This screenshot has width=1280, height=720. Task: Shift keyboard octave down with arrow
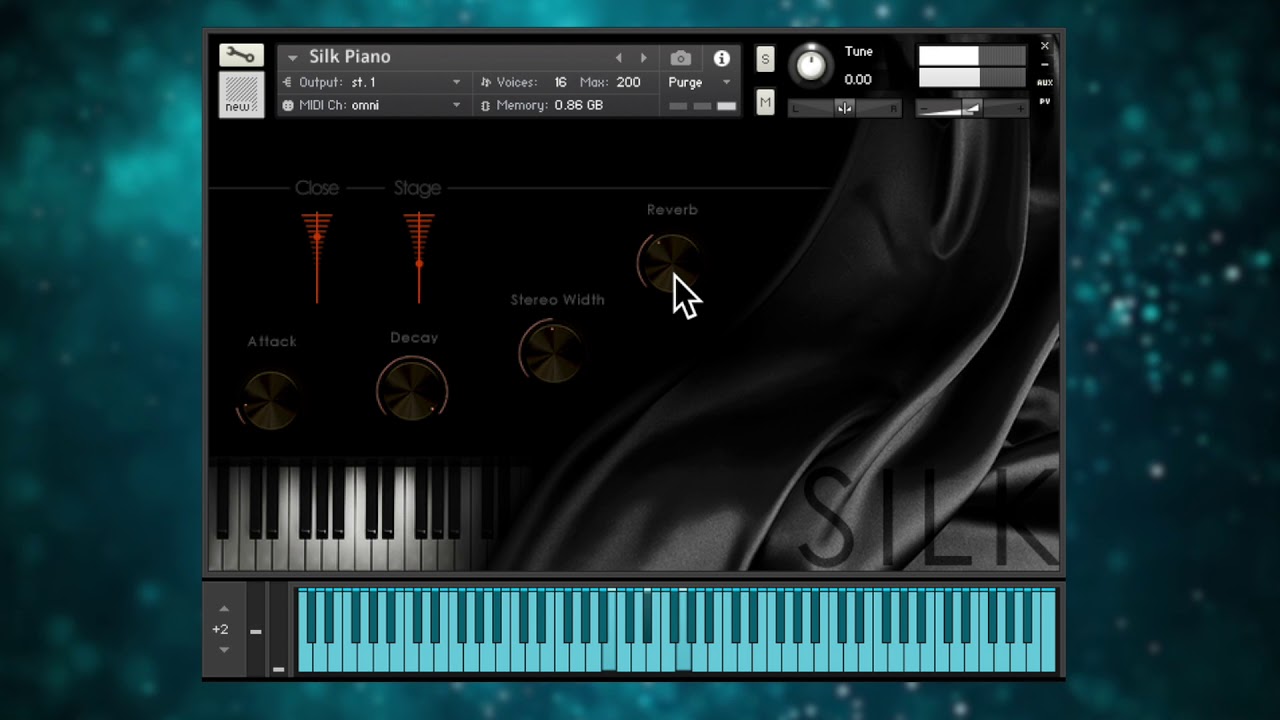[224, 650]
